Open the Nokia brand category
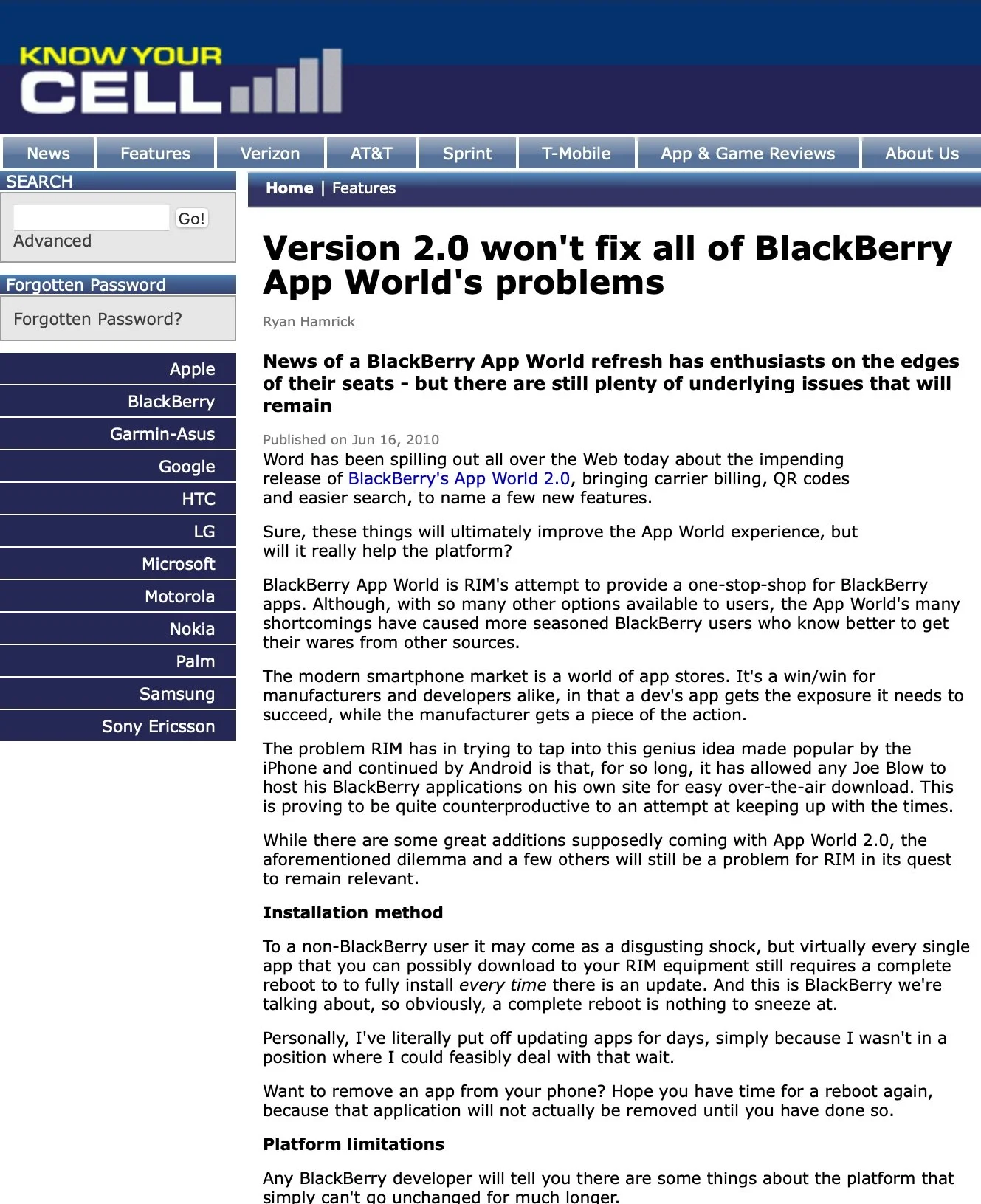 coord(118,629)
